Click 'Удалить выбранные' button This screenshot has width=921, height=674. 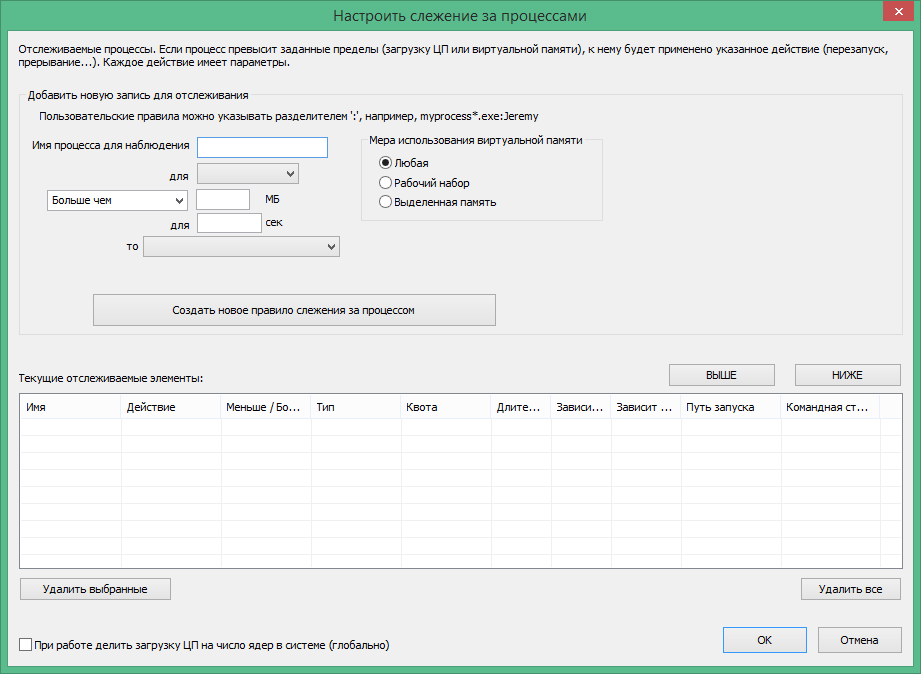pos(95,589)
